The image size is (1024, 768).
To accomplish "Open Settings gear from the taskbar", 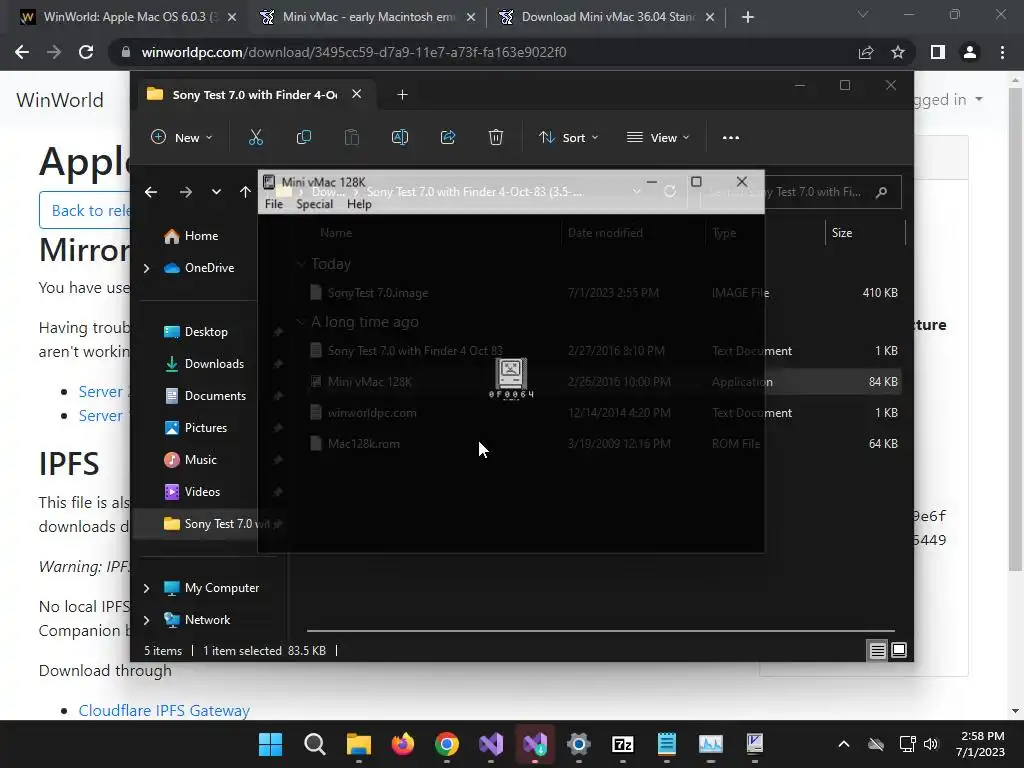I will point(579,744).
